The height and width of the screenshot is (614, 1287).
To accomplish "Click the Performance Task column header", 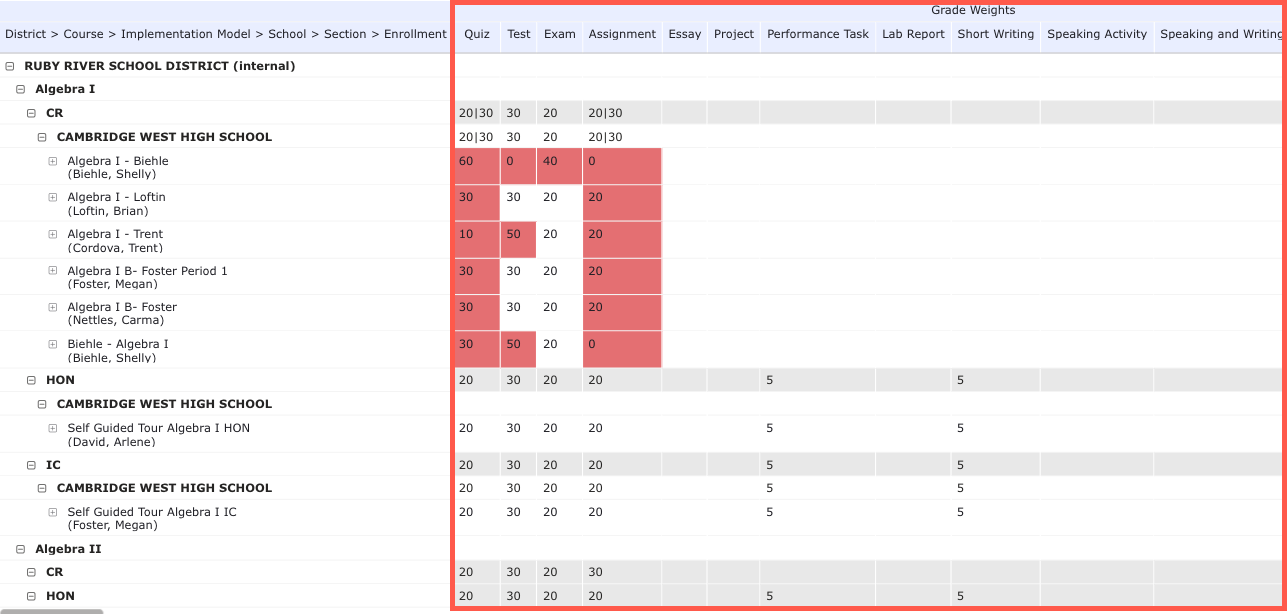I will click(817, 33).
